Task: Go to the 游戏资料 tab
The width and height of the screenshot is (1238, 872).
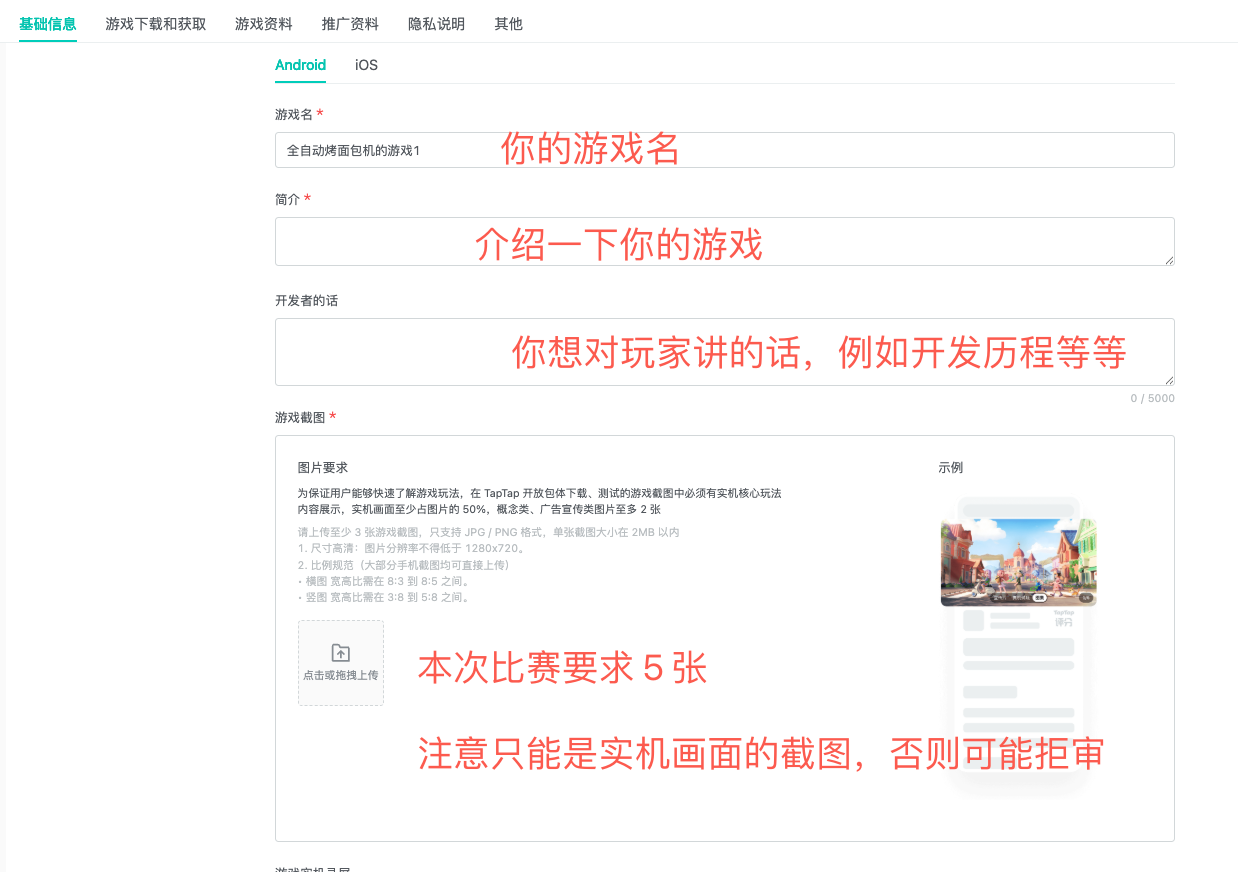Action: 264,24
